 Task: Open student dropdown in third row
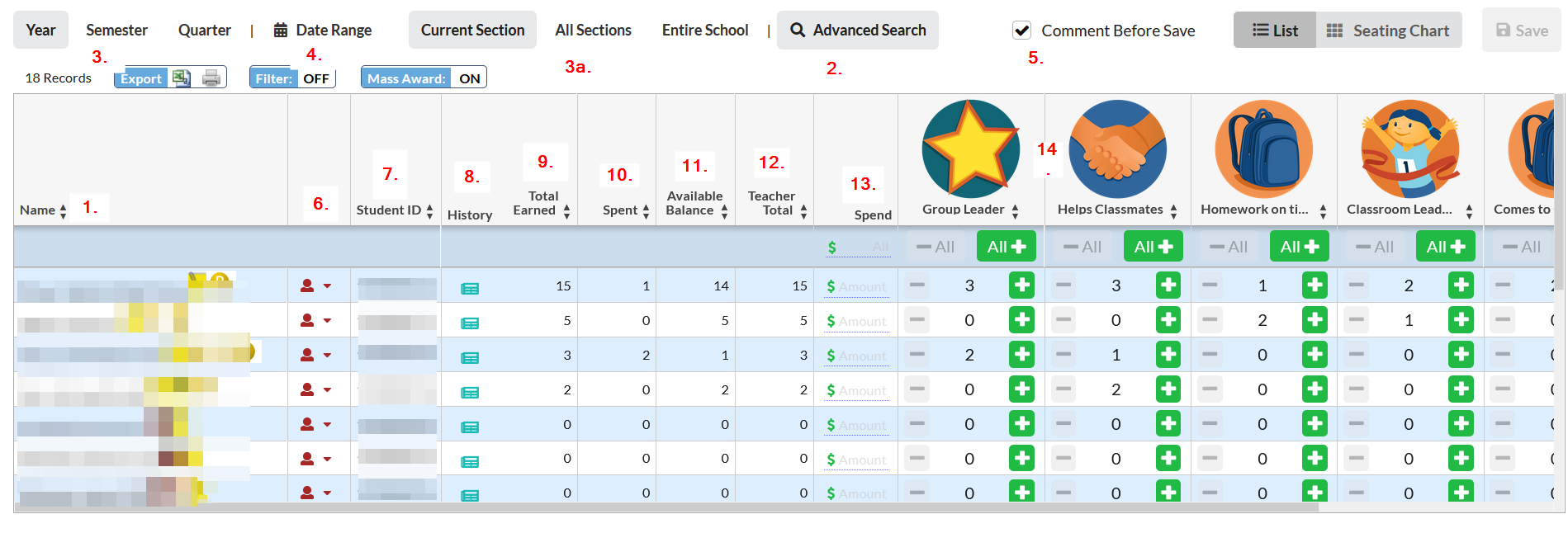315,355
